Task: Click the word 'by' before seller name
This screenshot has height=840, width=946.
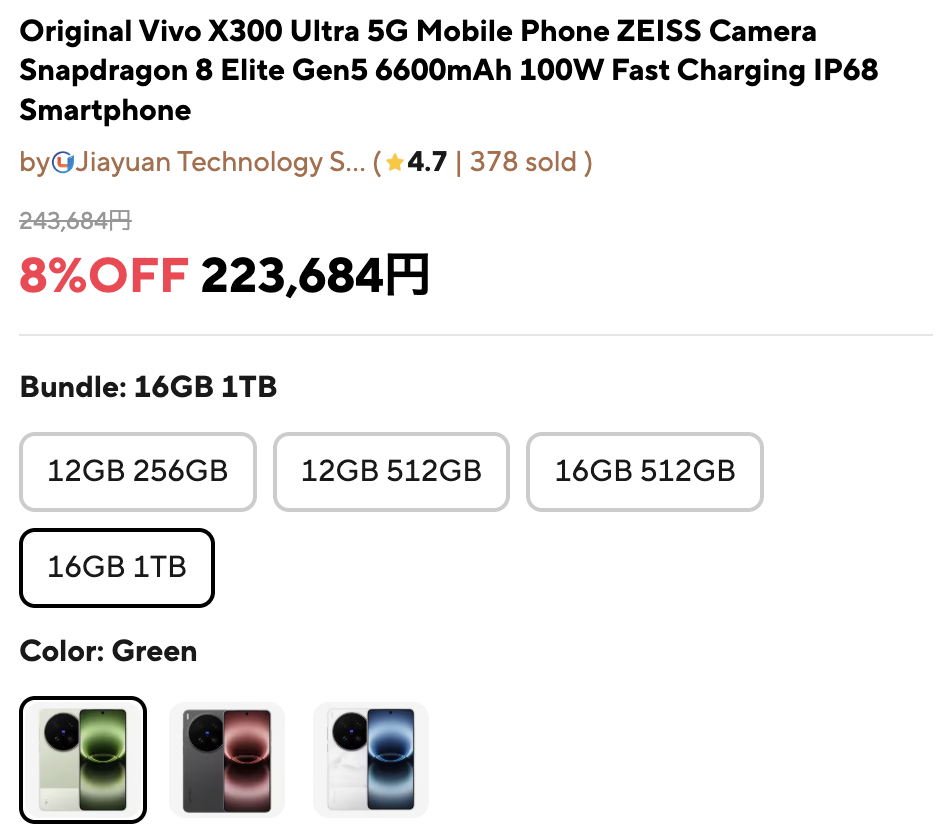Action: tap(34, 163)
